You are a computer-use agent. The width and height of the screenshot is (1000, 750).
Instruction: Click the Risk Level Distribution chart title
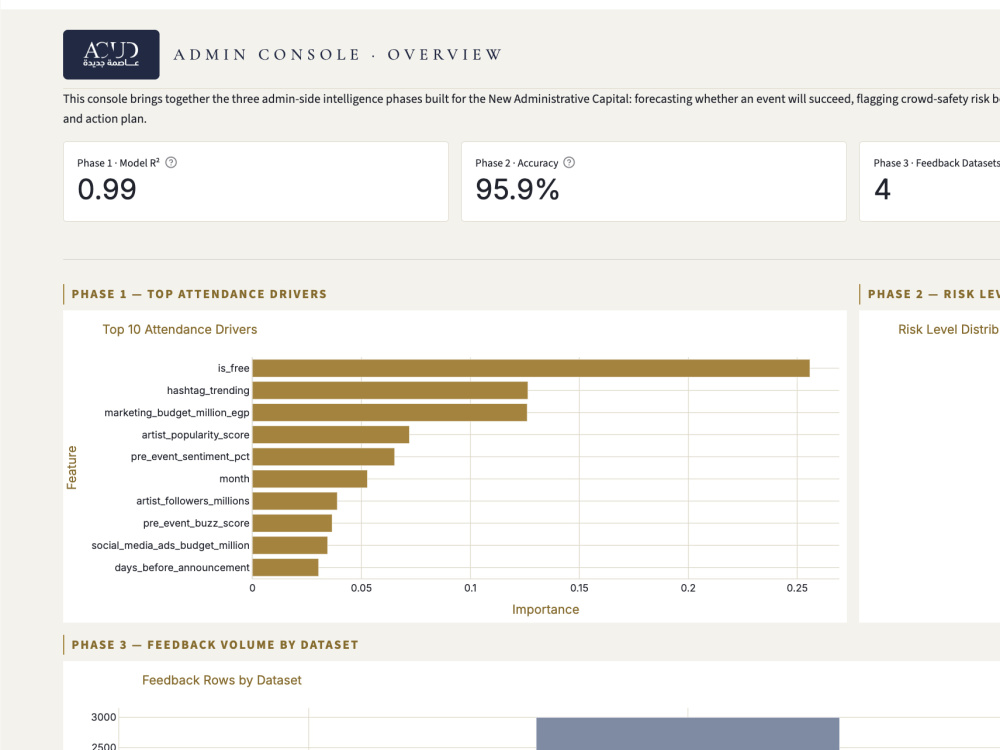tap(948, 330)
